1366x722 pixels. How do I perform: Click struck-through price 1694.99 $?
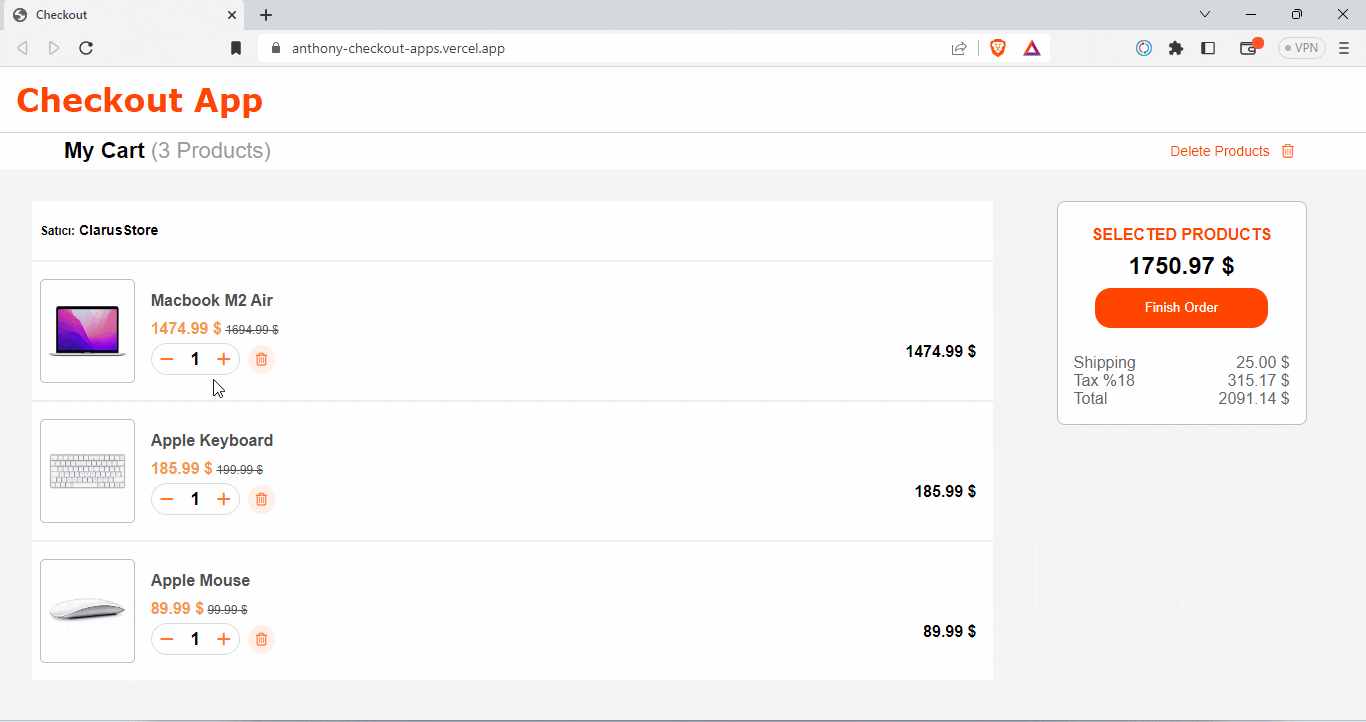(x=252, y=329)
